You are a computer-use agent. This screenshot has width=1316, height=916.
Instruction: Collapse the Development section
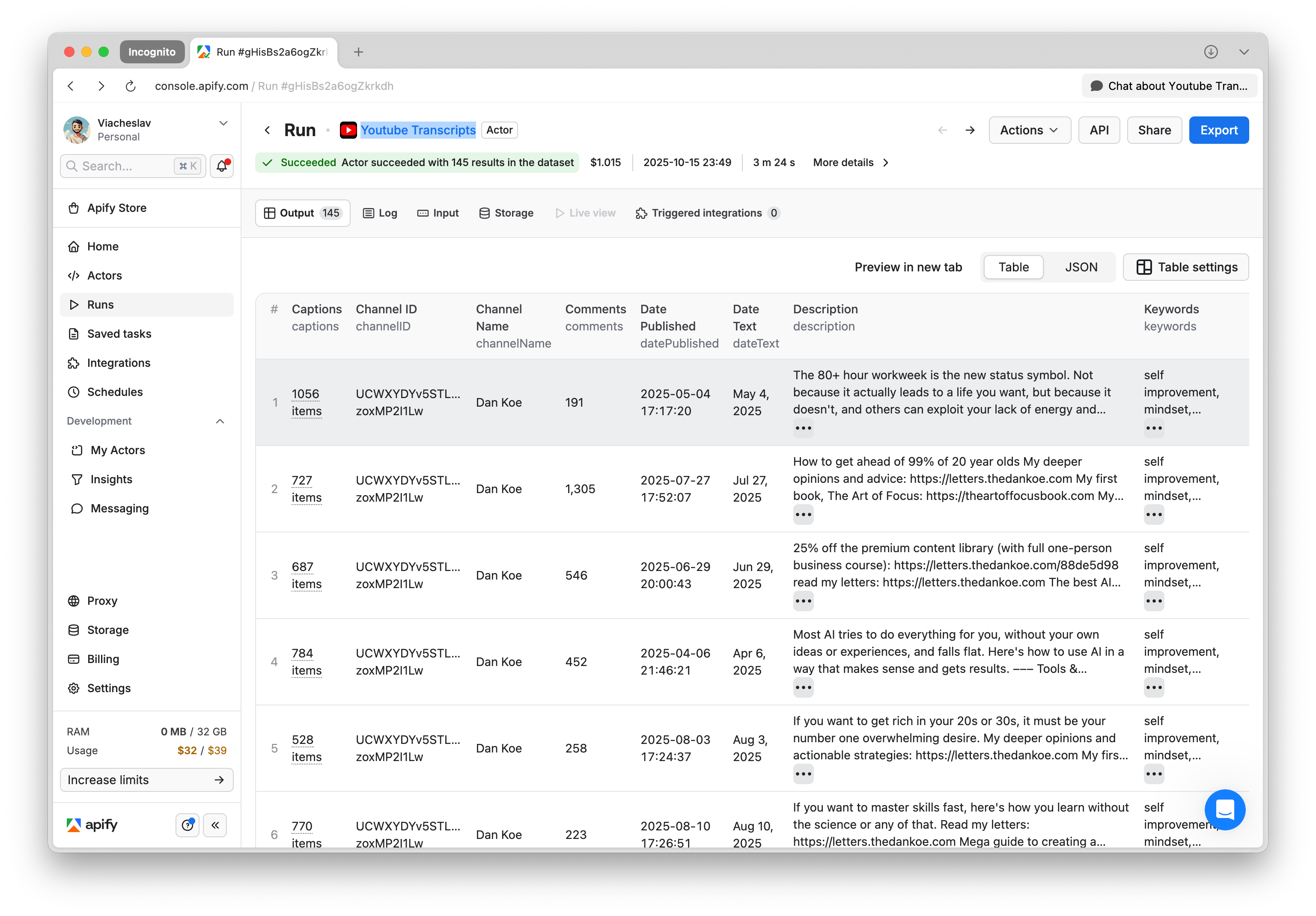point(220,421)
